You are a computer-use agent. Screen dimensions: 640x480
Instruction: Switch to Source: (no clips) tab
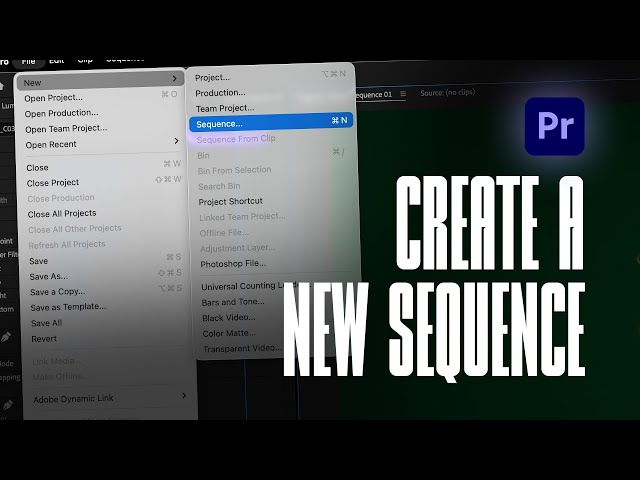point(448,93)
